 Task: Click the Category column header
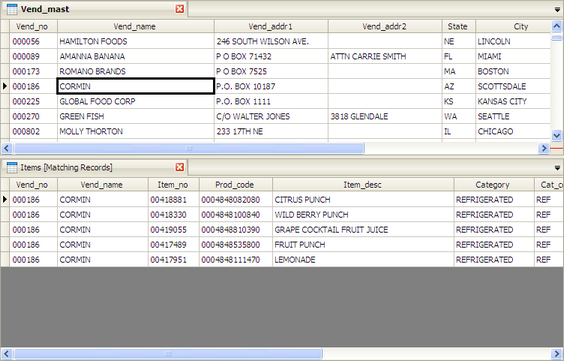point(494,184)
